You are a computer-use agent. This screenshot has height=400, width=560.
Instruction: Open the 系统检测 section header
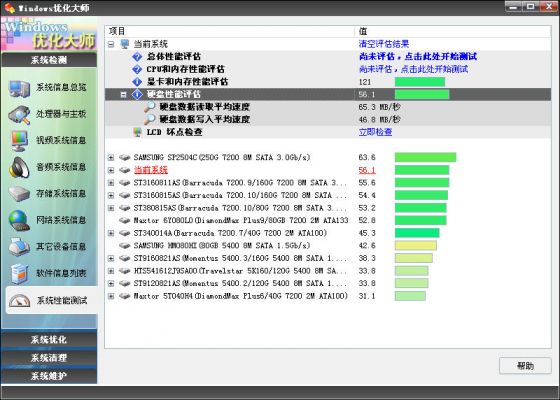click(49, 60)
